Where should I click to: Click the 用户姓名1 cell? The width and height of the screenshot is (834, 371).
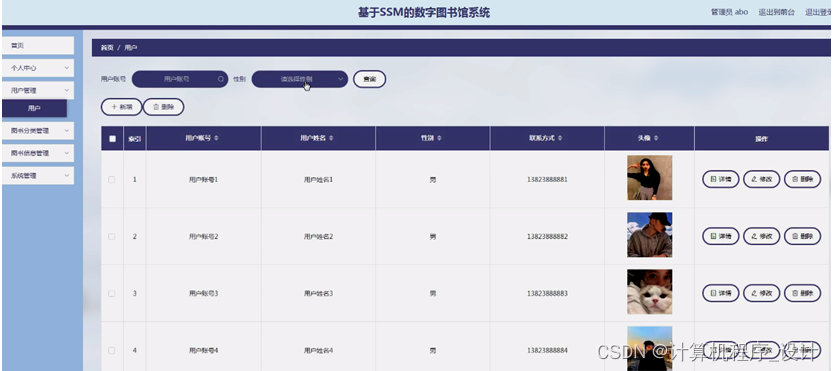(x=318, y=180)
